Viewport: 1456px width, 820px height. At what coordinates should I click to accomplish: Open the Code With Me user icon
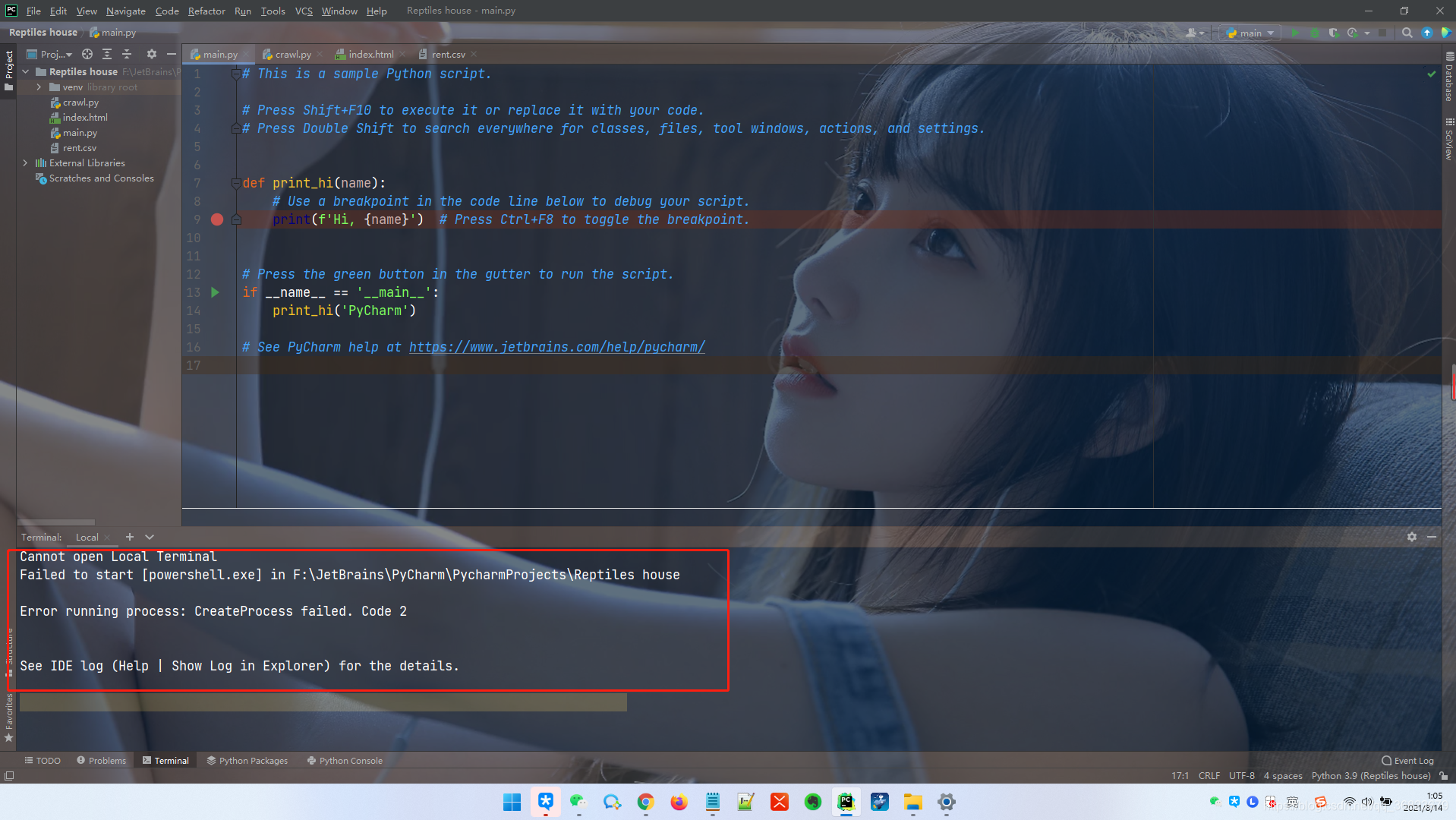[1191, 33]
